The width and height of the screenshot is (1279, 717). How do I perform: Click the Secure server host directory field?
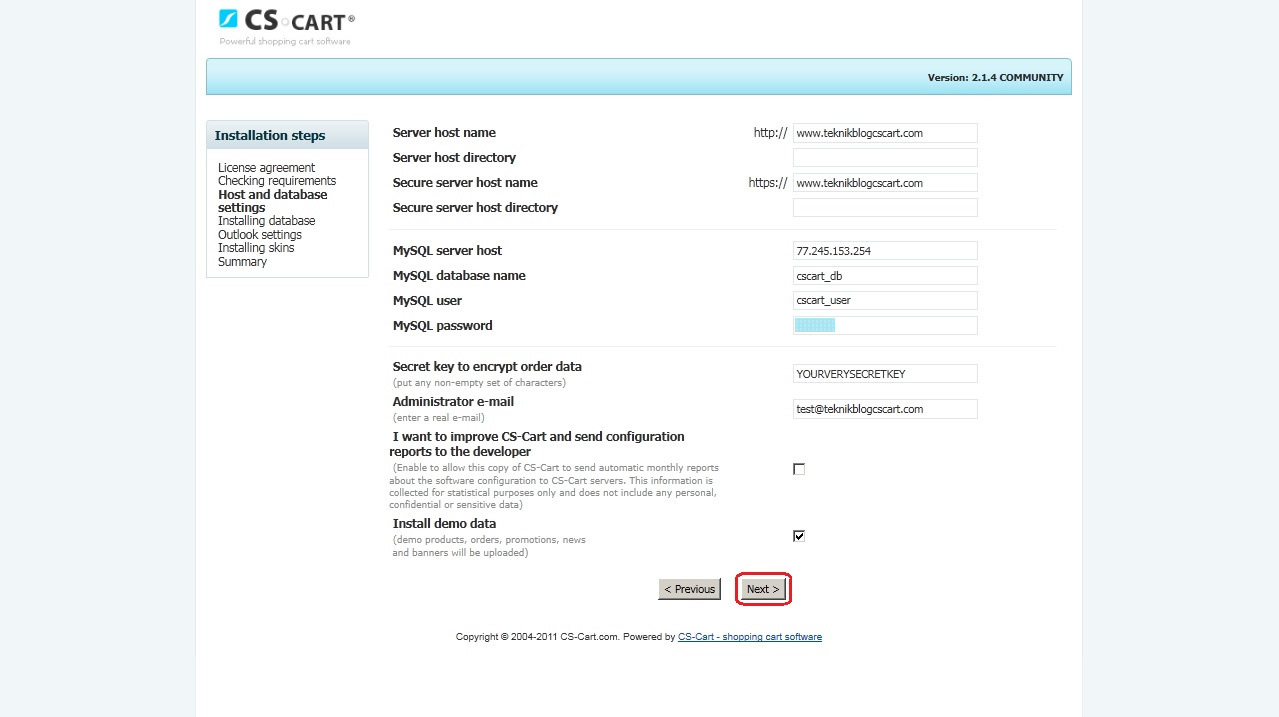(885, 208)
